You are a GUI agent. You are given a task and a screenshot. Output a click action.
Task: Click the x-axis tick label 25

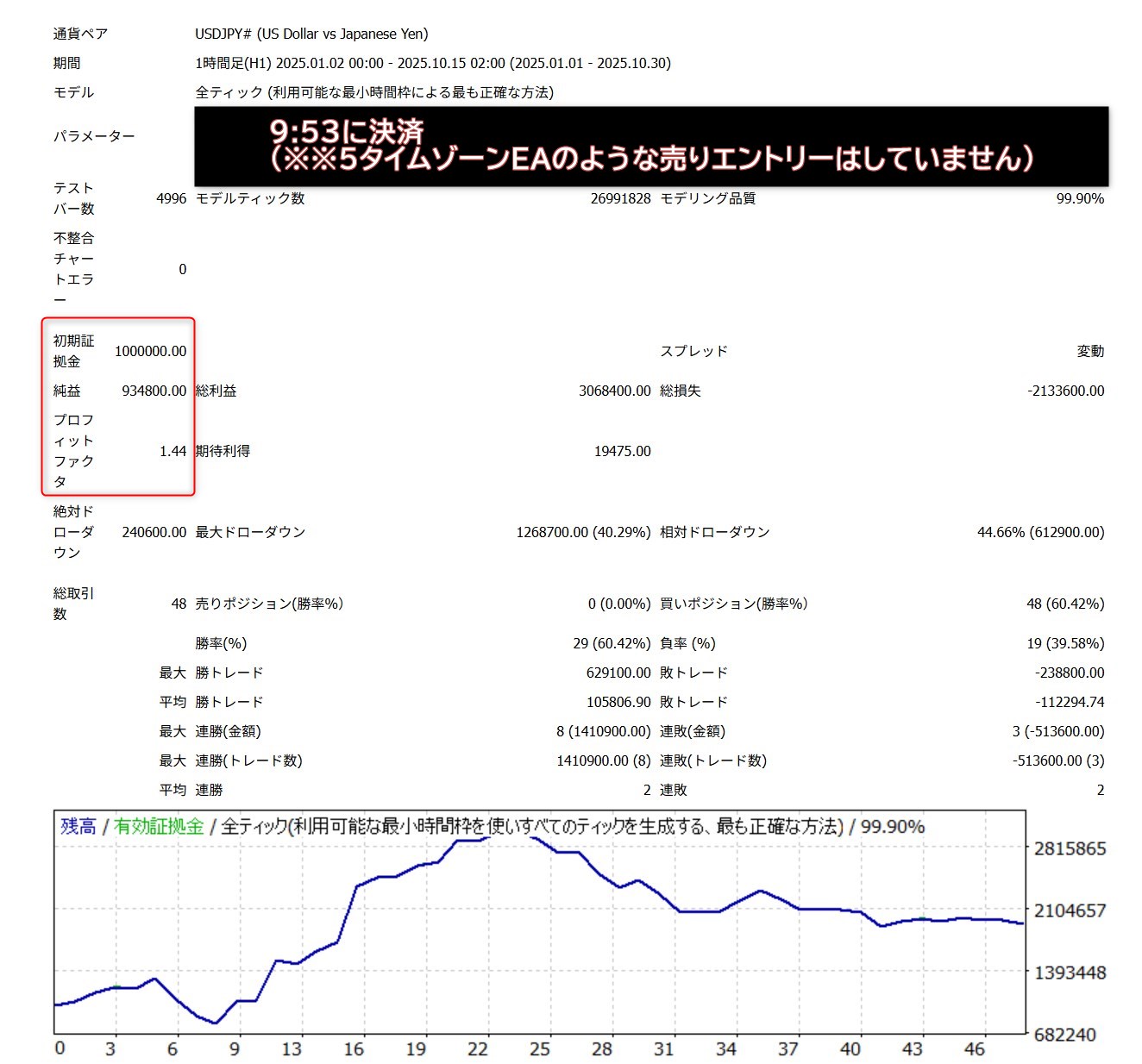pos(540,1048)
